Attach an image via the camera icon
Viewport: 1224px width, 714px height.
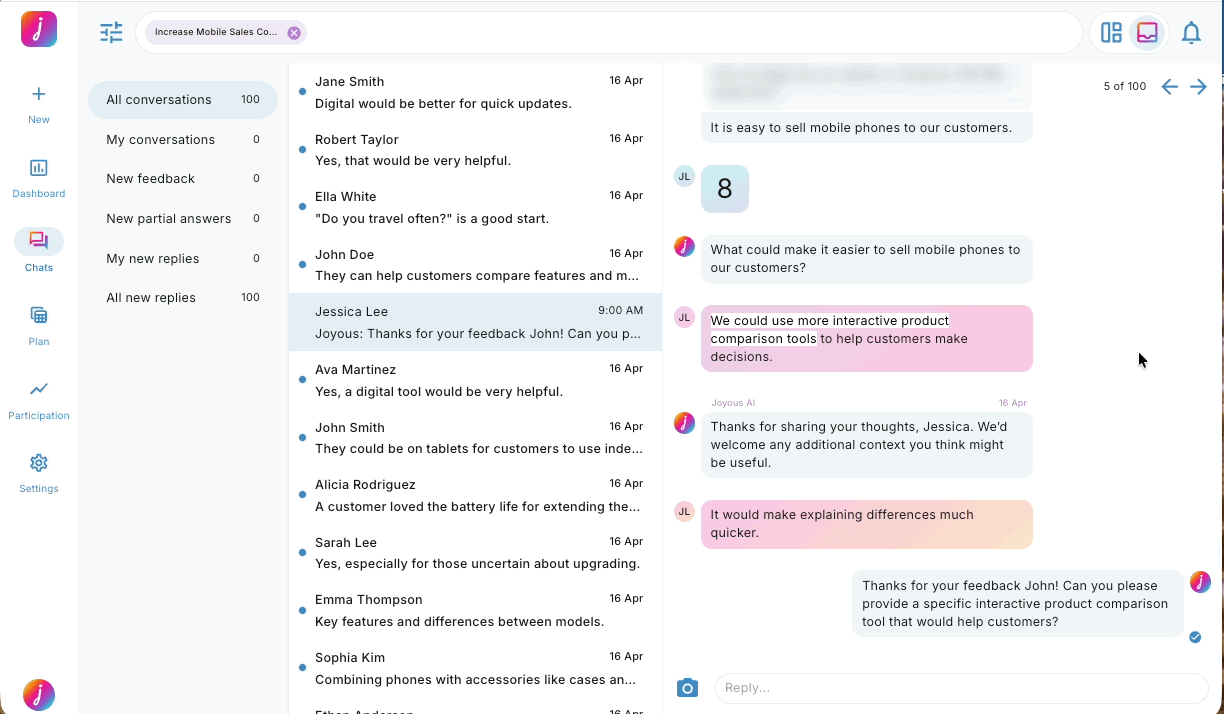pos(687,688)
